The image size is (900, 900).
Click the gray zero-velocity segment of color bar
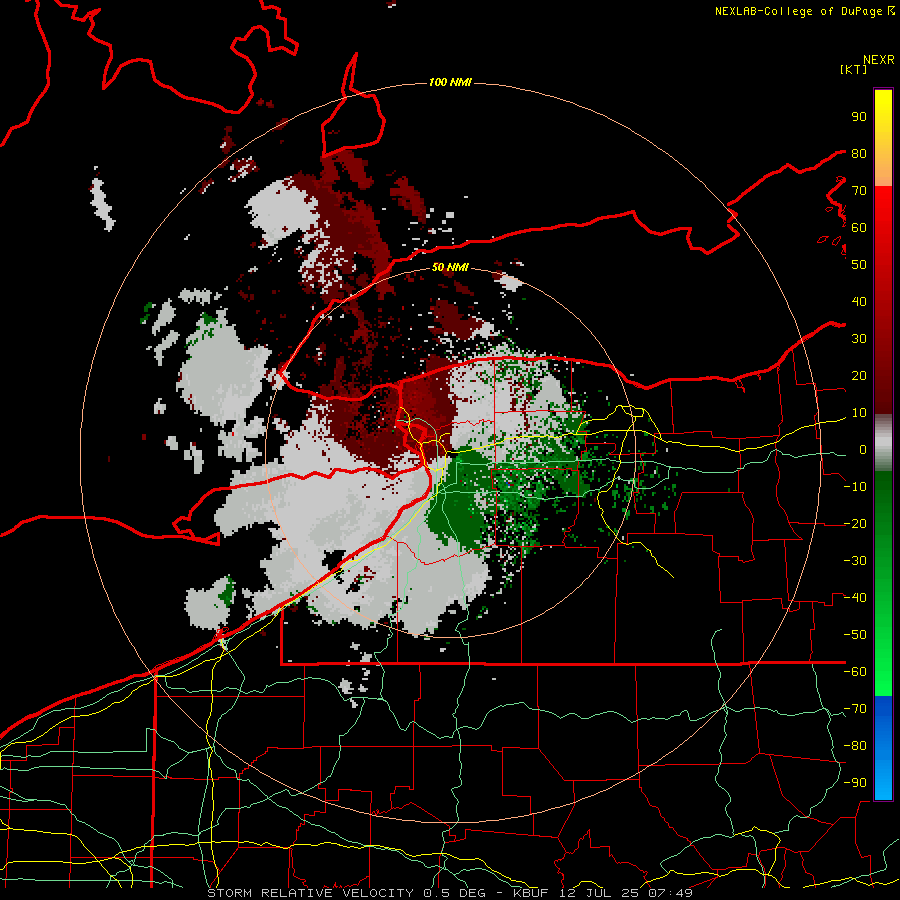click(x=883, y=443)
